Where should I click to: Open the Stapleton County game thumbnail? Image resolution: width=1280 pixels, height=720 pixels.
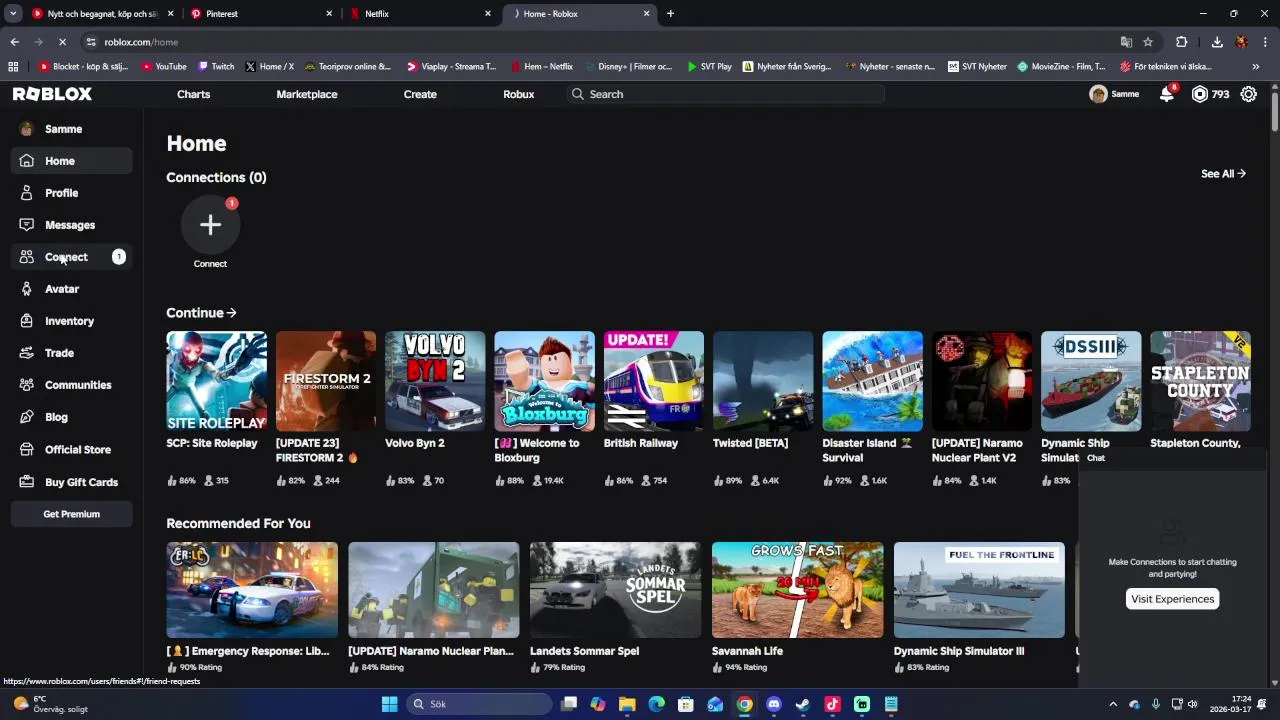[x=1200, y=381]
